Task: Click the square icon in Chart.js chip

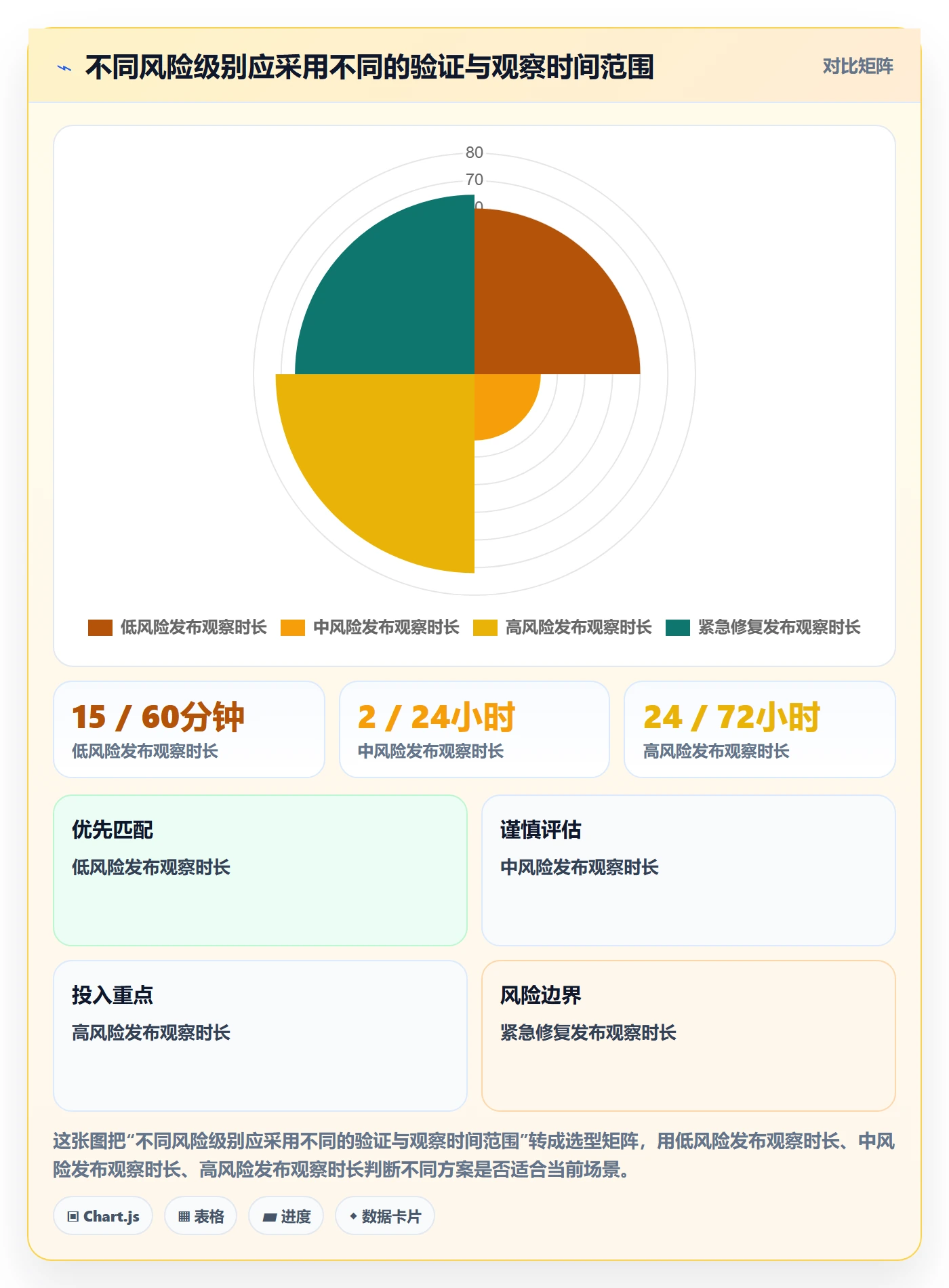Action: coord(73,1217)
